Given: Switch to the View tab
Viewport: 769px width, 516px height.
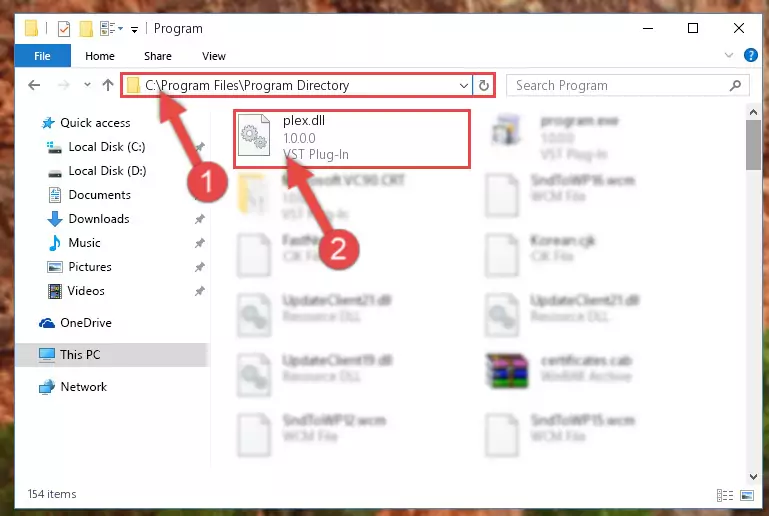Looking at the screenshot, I should (214, 56).
